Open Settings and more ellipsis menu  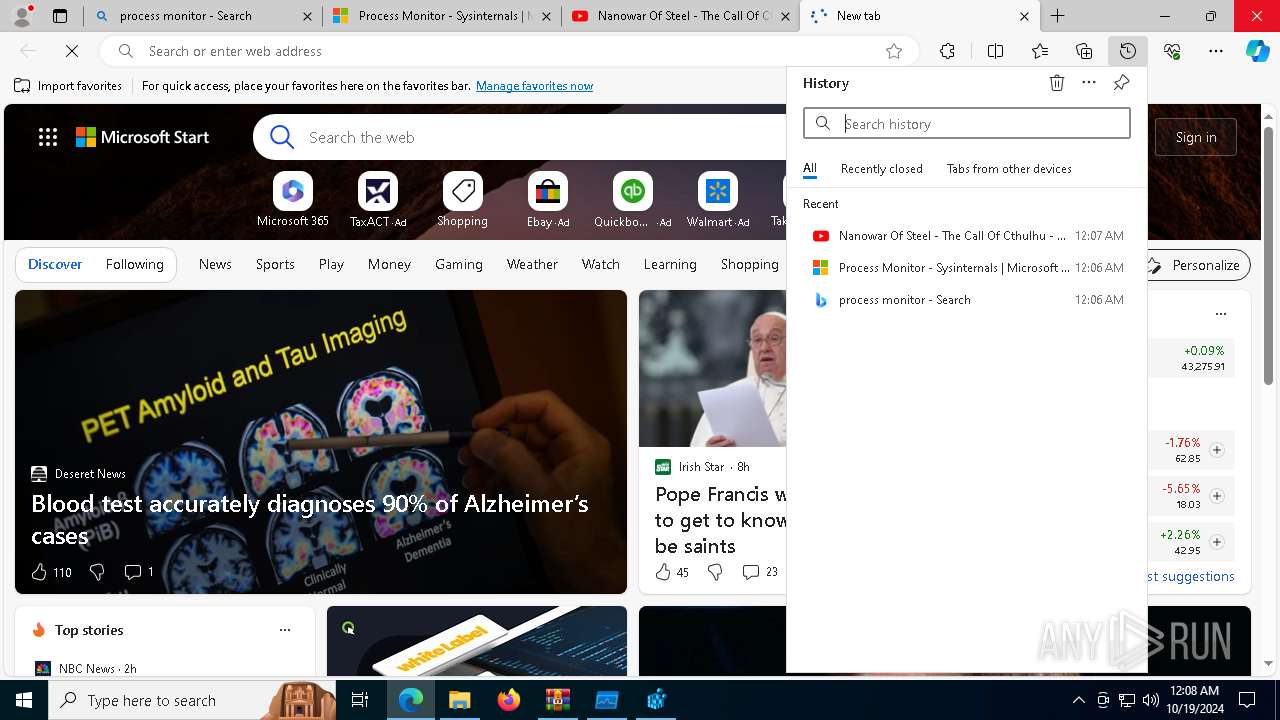pos(1216,51)
